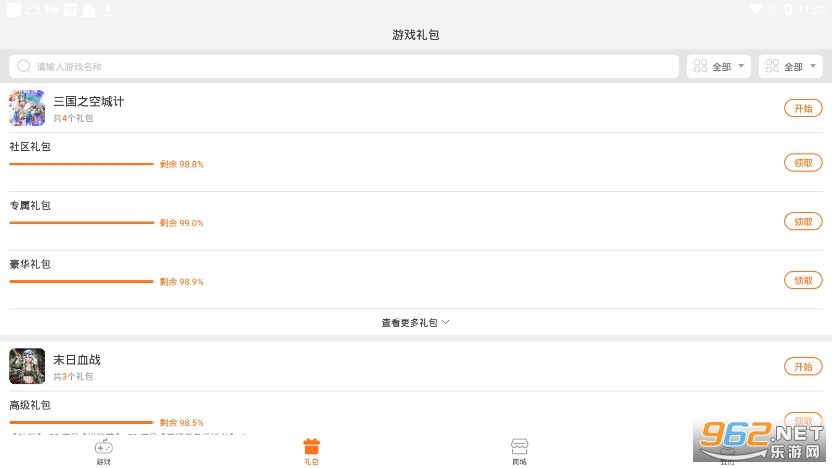Image resolution: width=832 pixels, height=468 pixels.
Task: Tap the 礼包 gift box icon
Action: (311, 448)
